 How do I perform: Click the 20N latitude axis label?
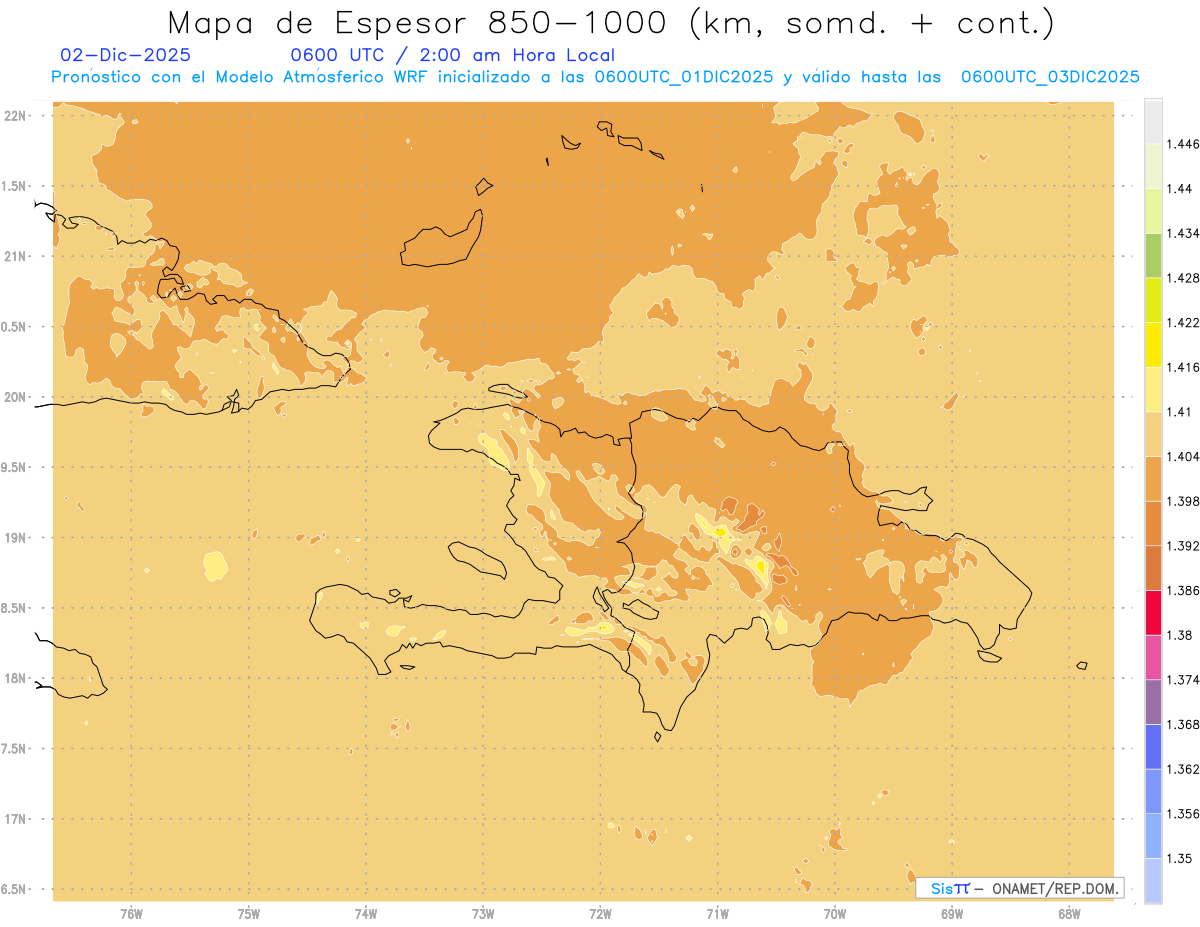point(17,397)
